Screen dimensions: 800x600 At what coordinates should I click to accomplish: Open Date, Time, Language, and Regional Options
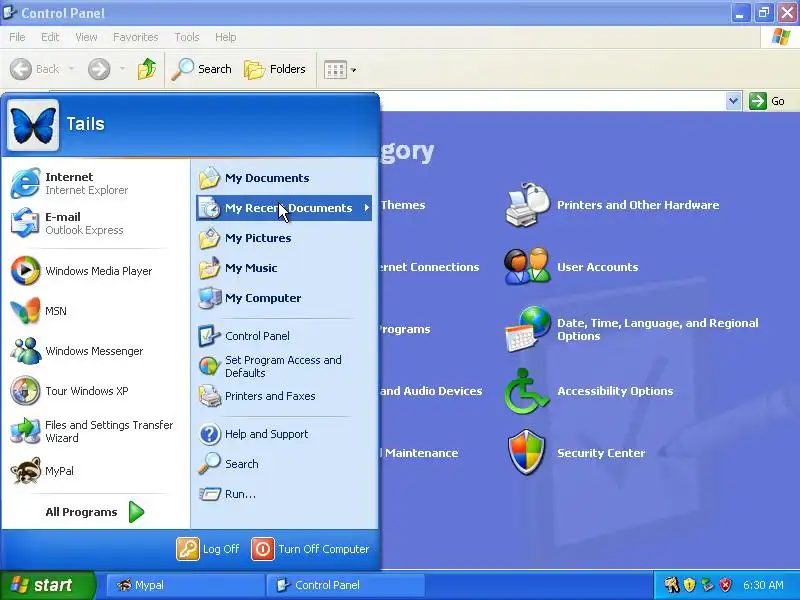(631, 330)
